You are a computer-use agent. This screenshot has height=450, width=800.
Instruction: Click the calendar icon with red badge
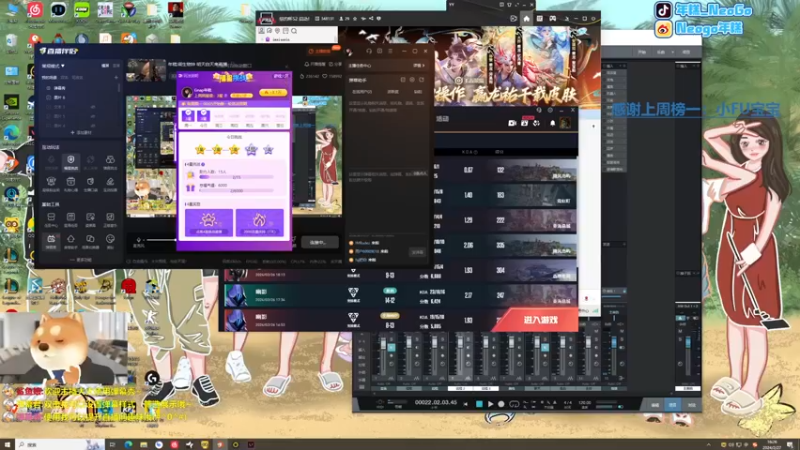pyautogui.click(x=524, y=122)
